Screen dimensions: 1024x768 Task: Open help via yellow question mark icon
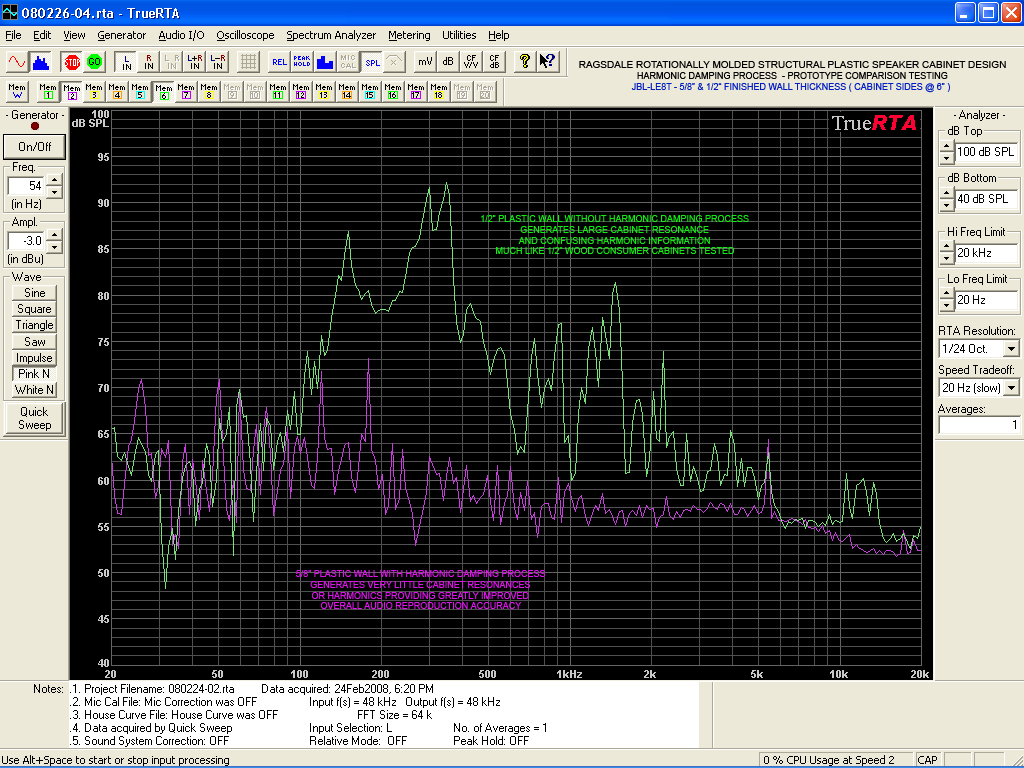point(524,62)
